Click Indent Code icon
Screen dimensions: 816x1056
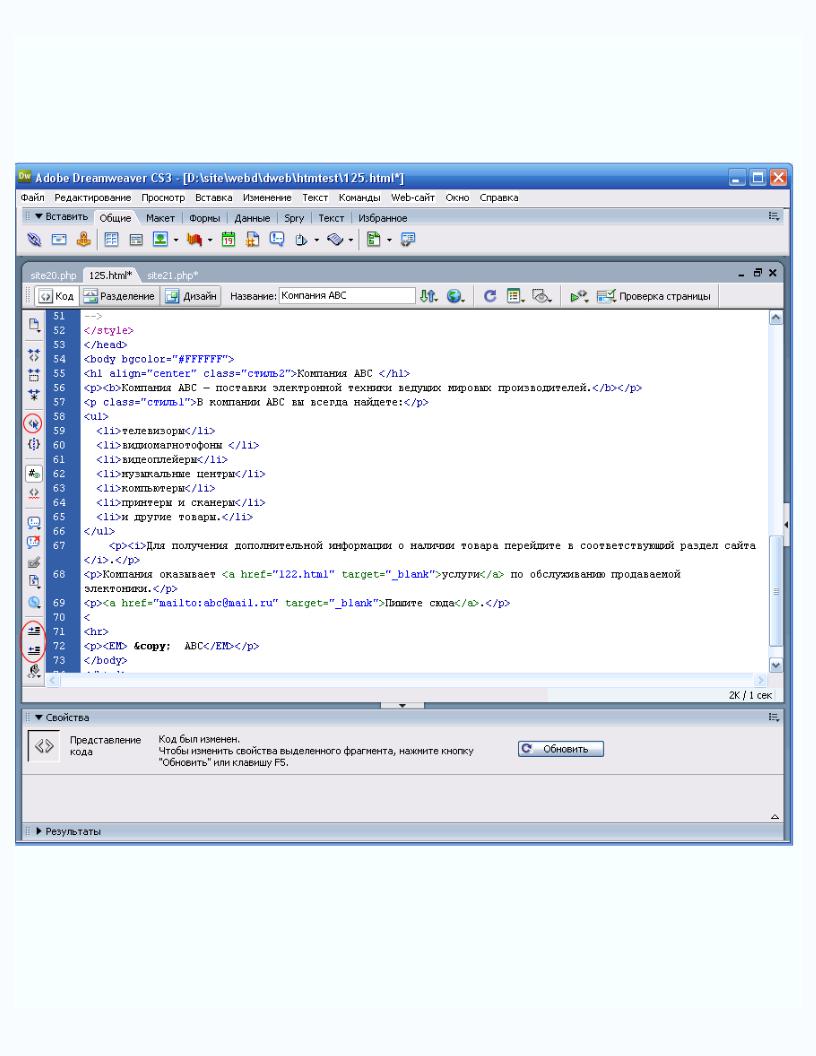tap(34, 631)
